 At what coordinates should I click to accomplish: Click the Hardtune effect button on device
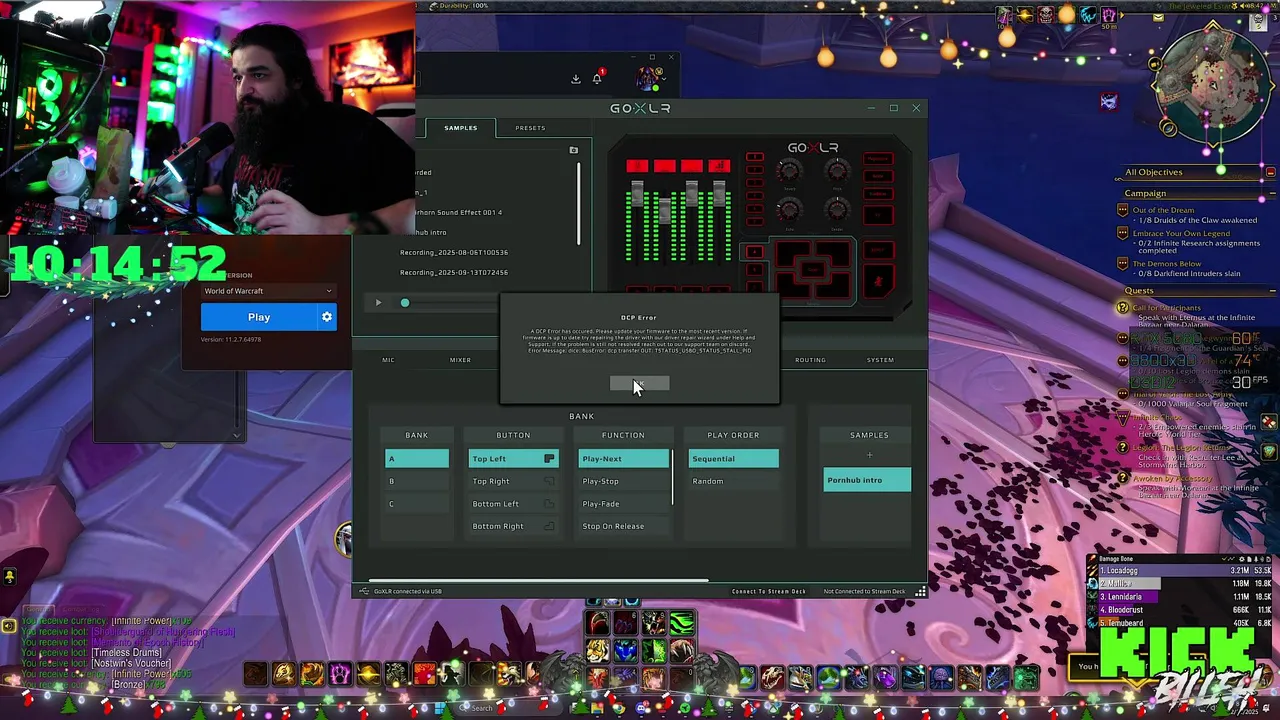[x=878, y=194]
